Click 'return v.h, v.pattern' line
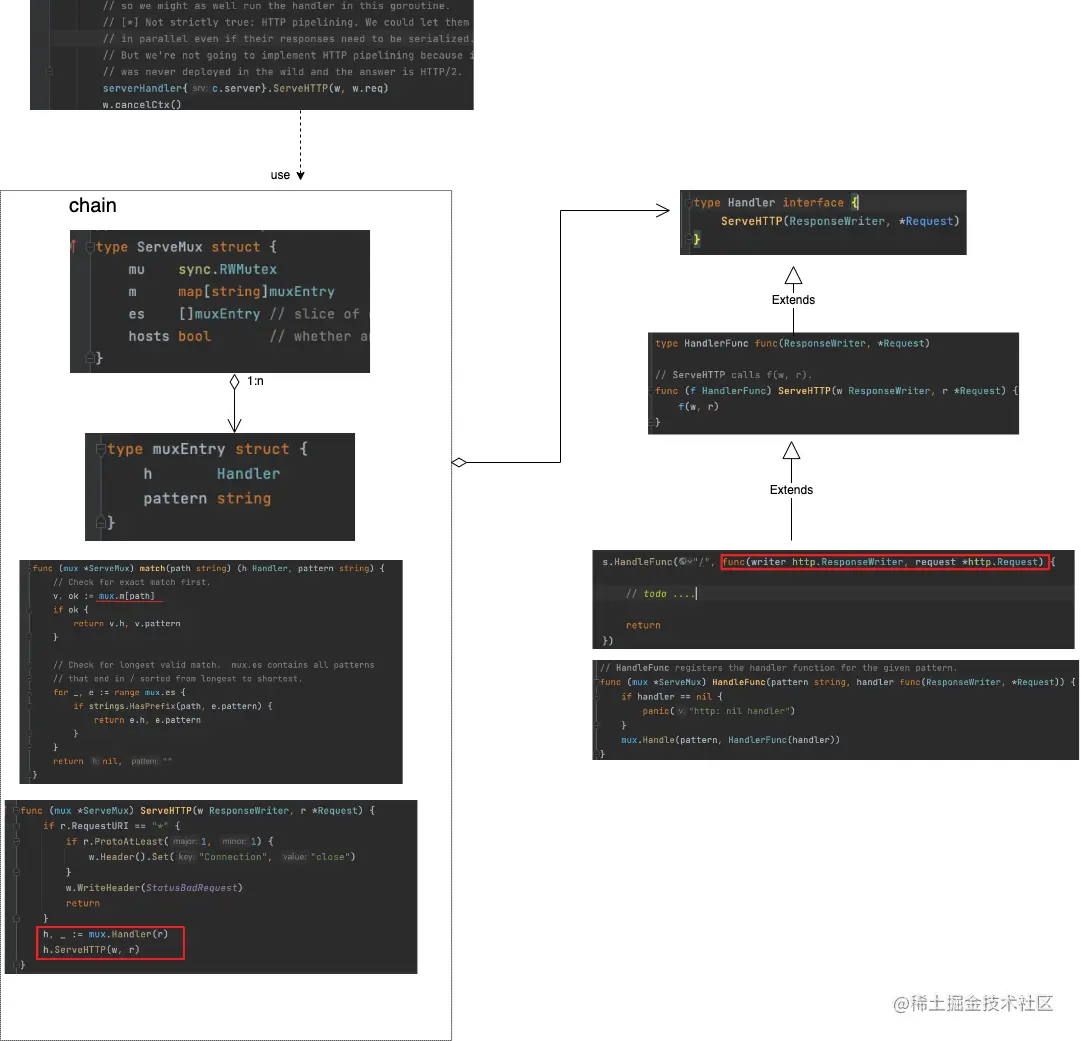 pyautogui.click(x=127, y=623)
